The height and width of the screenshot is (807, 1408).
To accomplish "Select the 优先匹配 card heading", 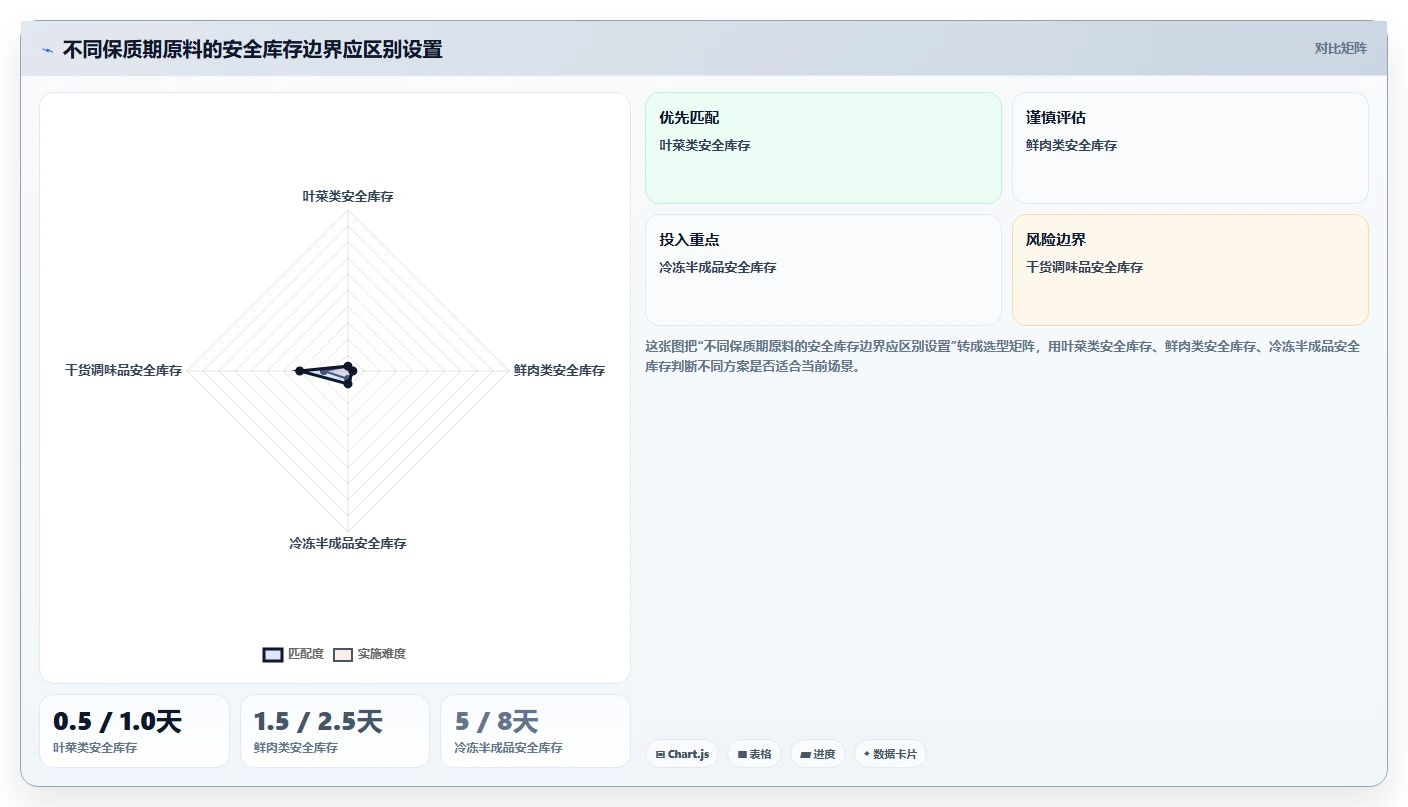I will (x=689, y=118).
